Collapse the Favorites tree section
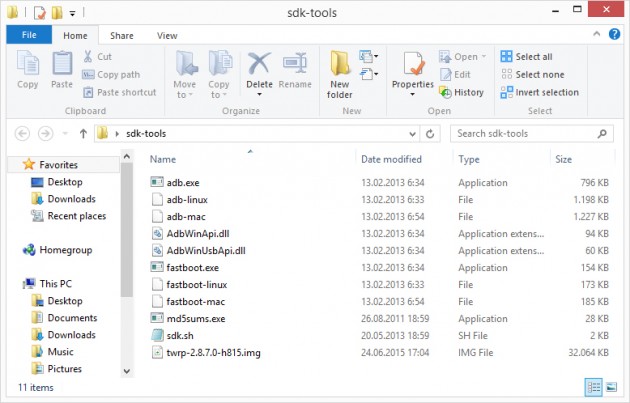The height and width of the screenshot is (403, 630). (x=13, y=165)
